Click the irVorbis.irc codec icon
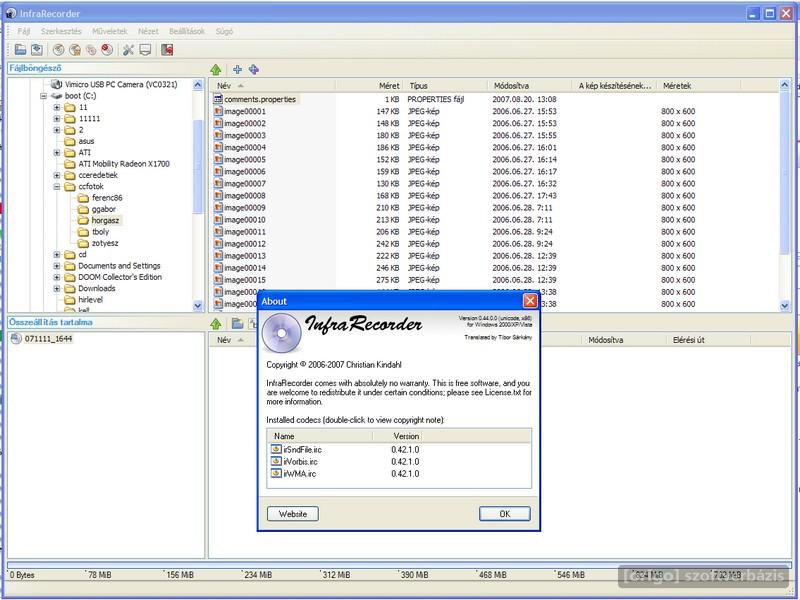 (x=276, y=461)
